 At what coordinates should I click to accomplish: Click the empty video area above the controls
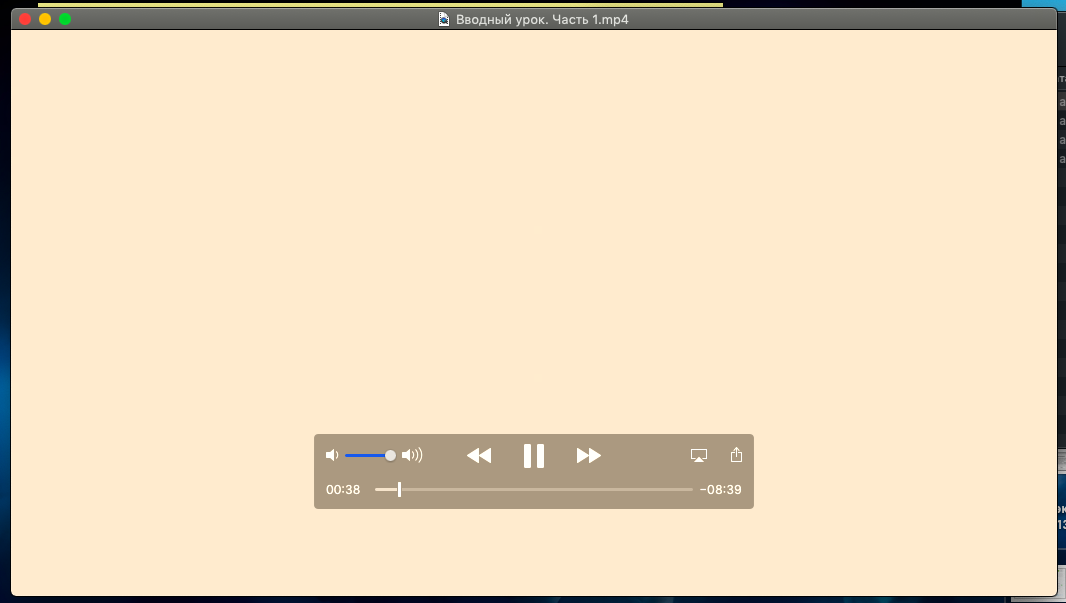(533, 230)
